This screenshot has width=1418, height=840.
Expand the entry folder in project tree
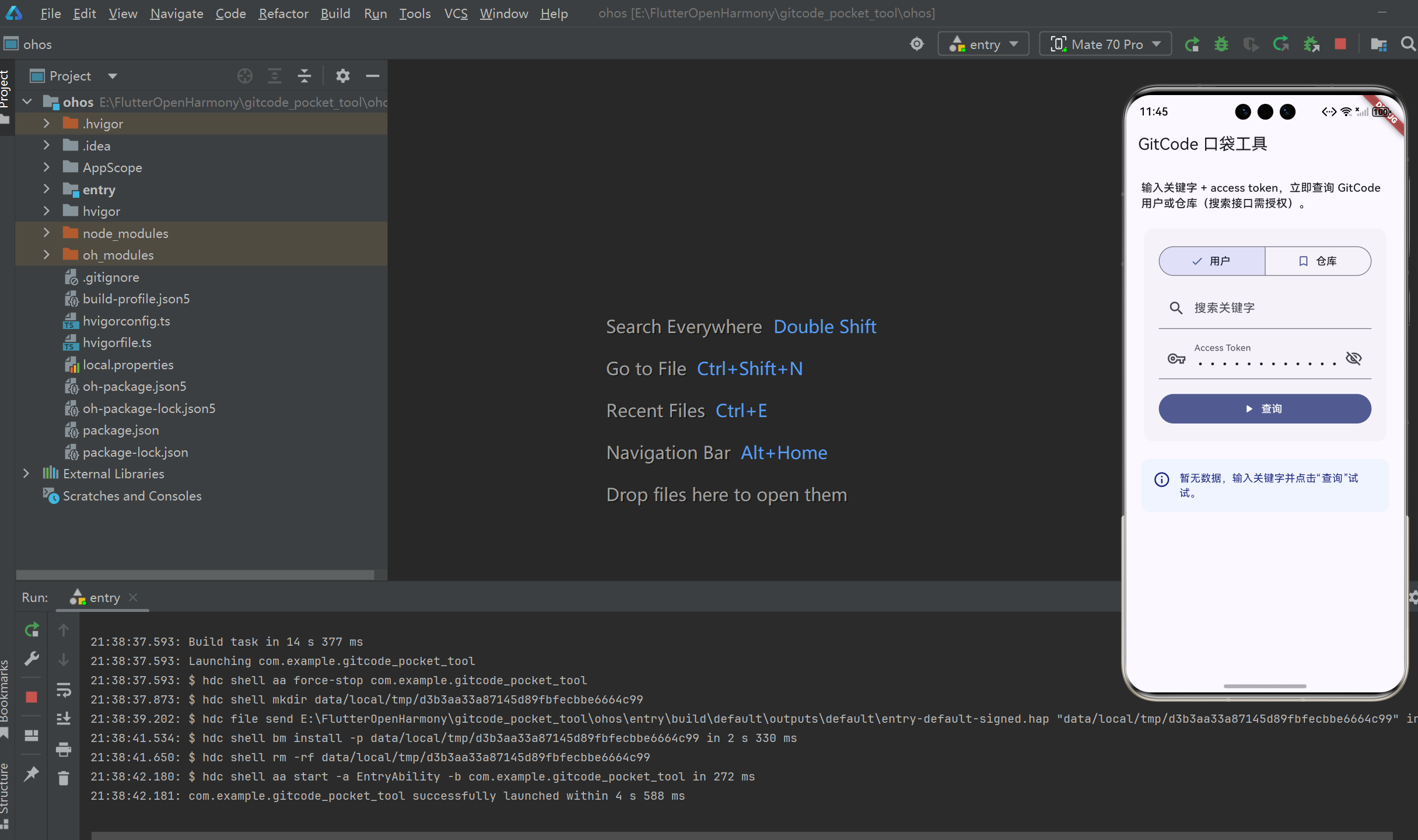point(47,190)
